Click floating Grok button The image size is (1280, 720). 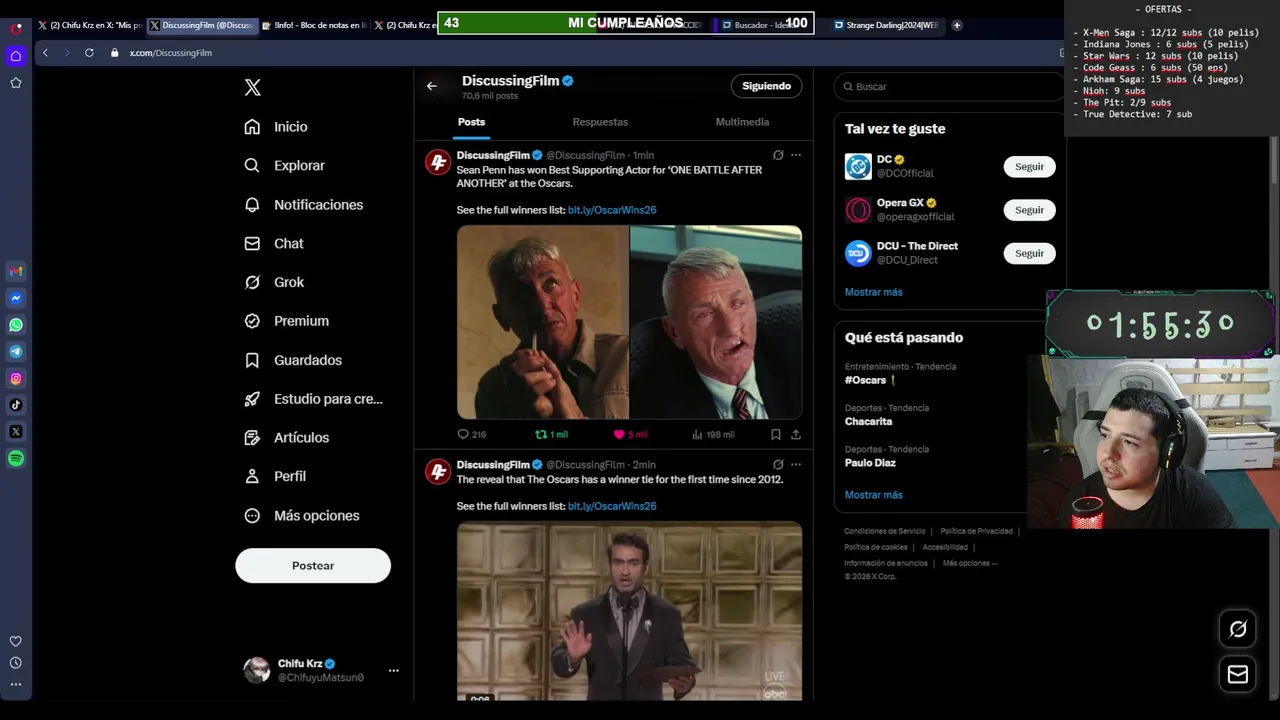(x=1238, y=629)
